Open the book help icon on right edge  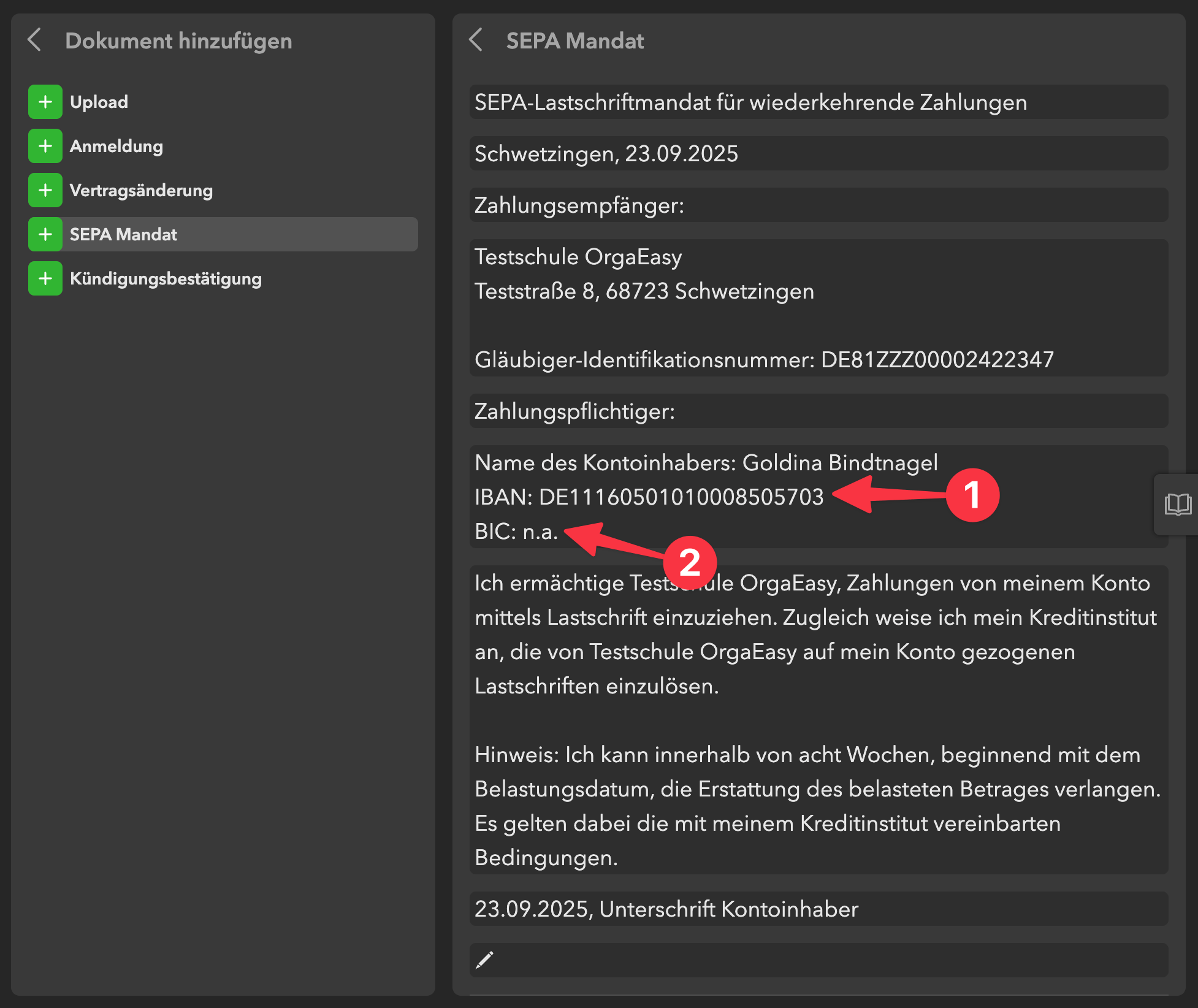click(x=1177, y=505)
